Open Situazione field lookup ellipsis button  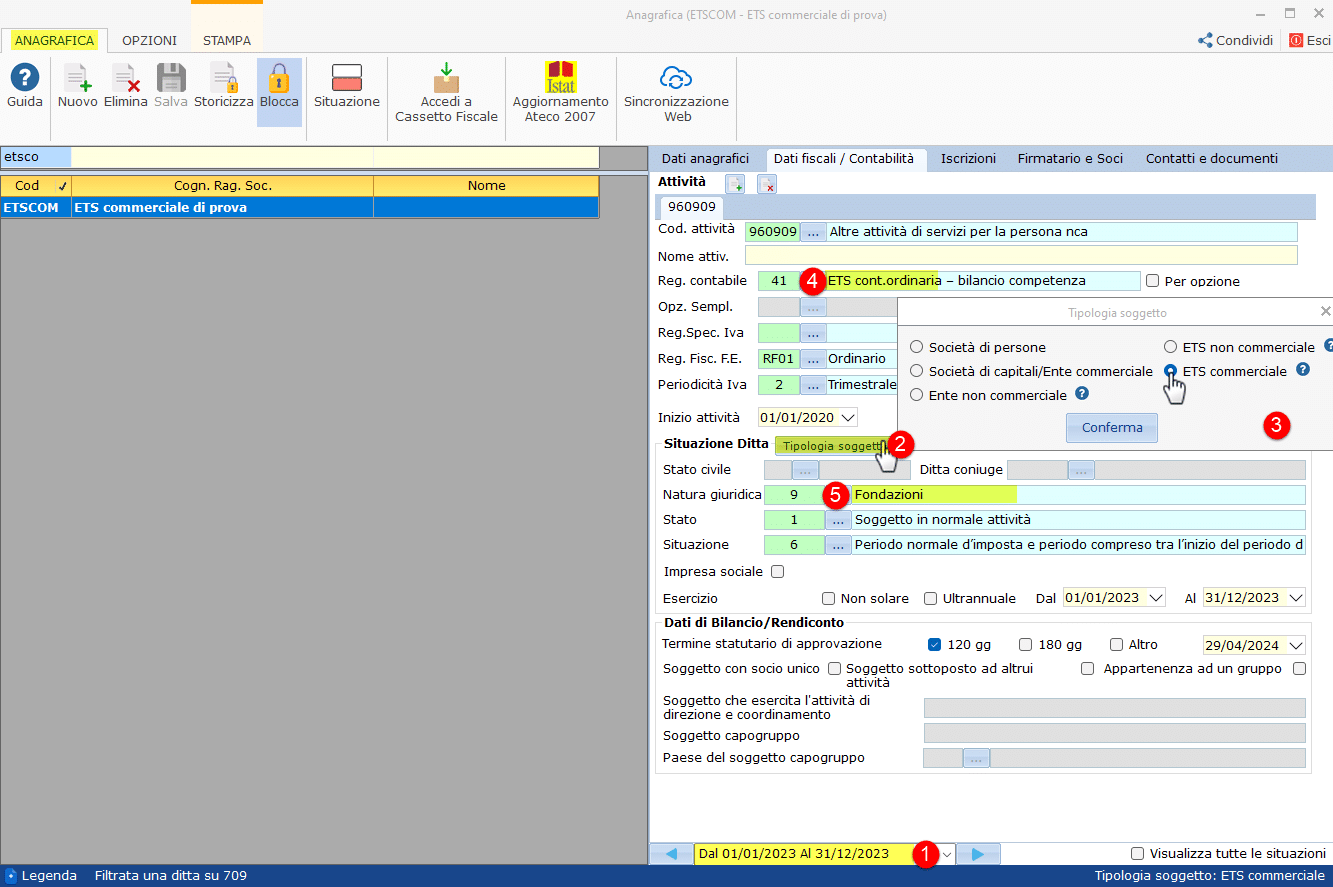838,545
